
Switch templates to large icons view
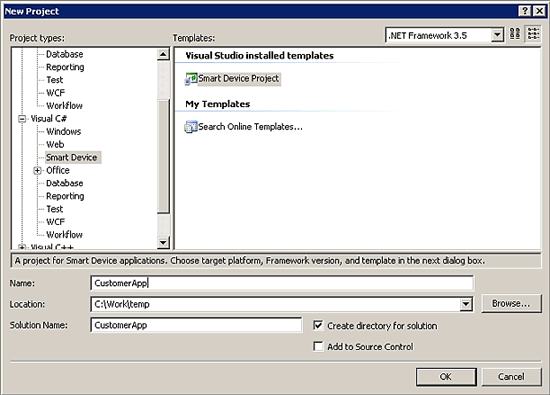(x=515, y=34)
